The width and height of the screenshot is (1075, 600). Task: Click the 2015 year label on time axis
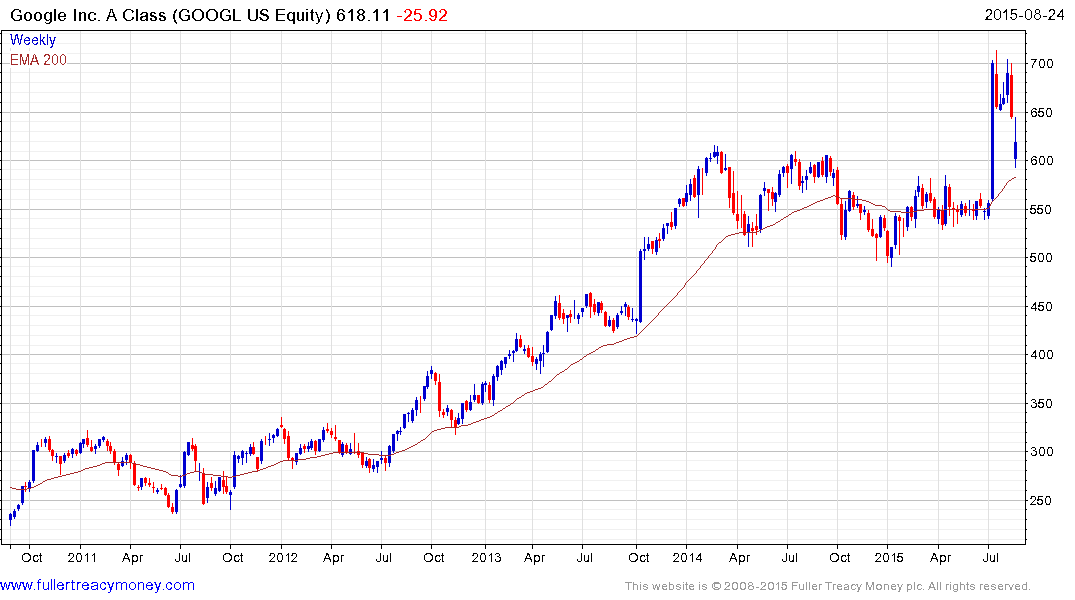point(889,557)
